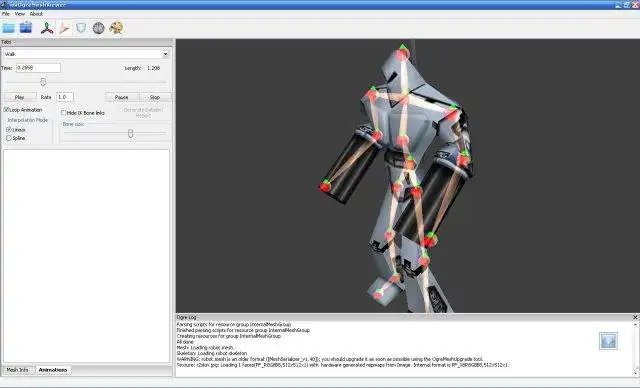The width and height of the screenshot is (640, 388).
Task: Click the Bone size slider handle
Action: (x=131, y=133)
